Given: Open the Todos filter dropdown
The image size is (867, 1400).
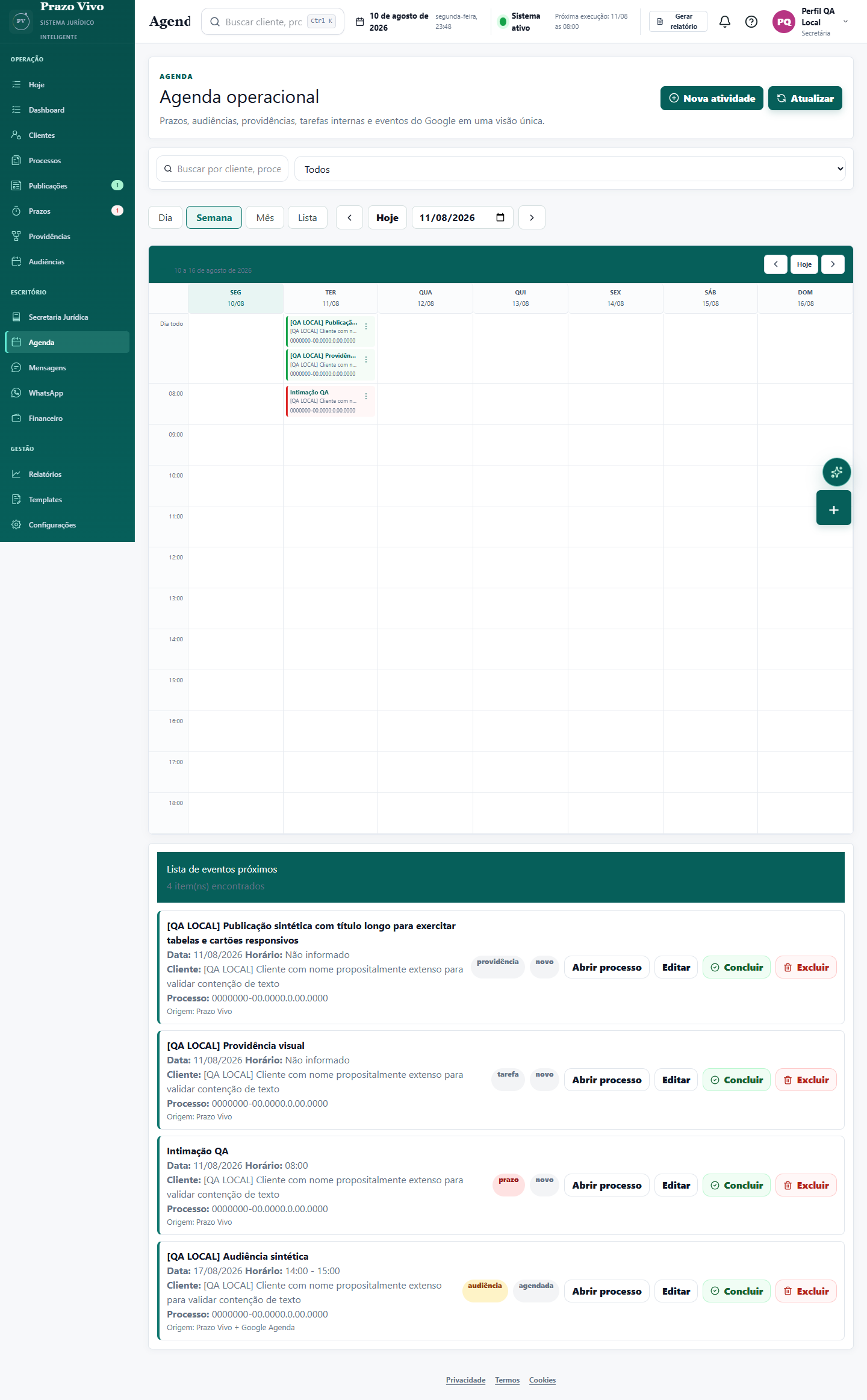Looking at the screenshot, I should tap(570, 169).
